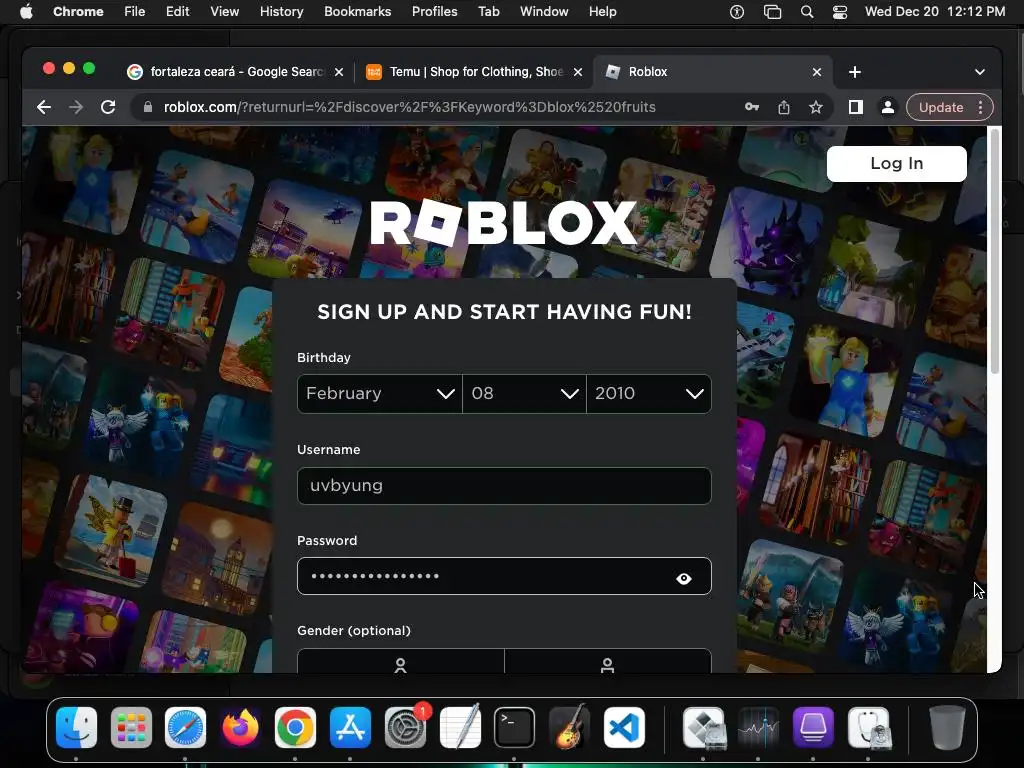
Task: Go forward with the forward arrow
Action: coord(76,107)
